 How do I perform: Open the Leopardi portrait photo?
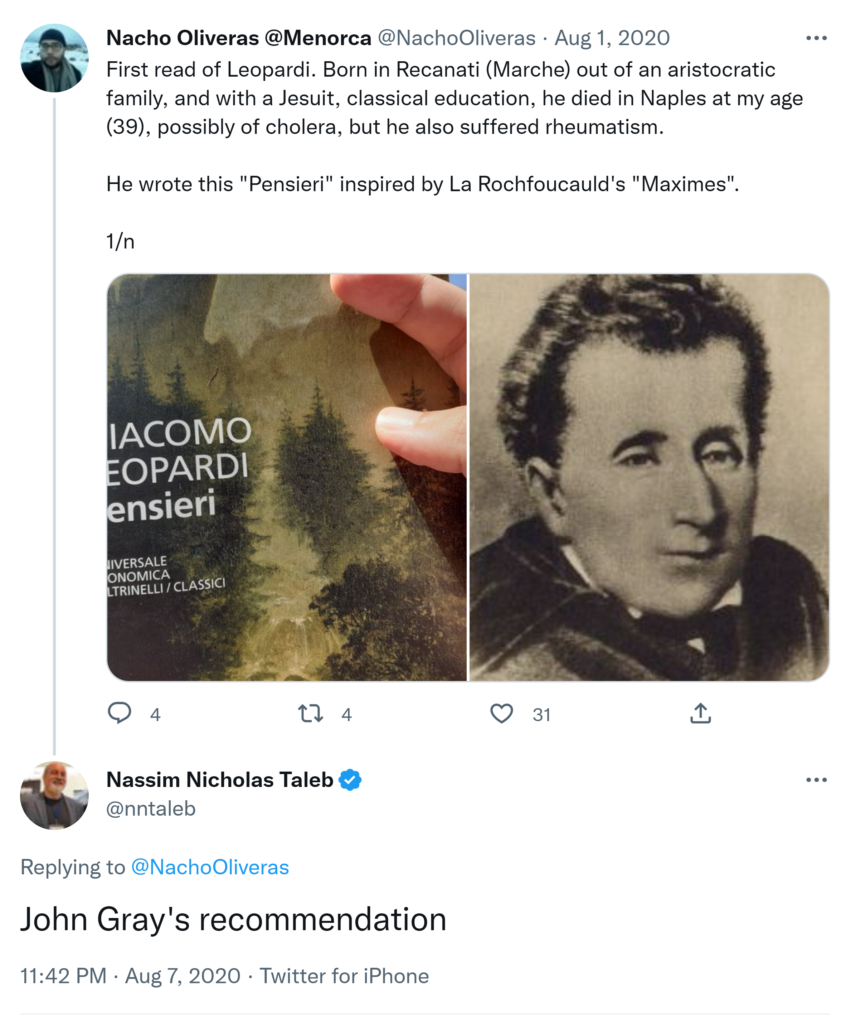pos(649,477)
